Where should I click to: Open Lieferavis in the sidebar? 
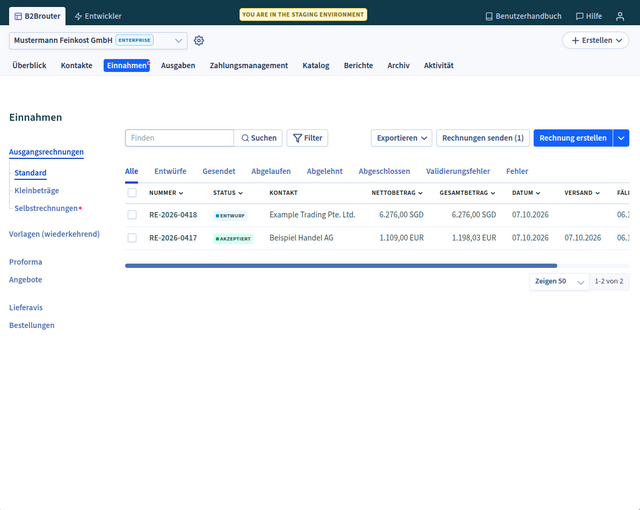[26, 308]
